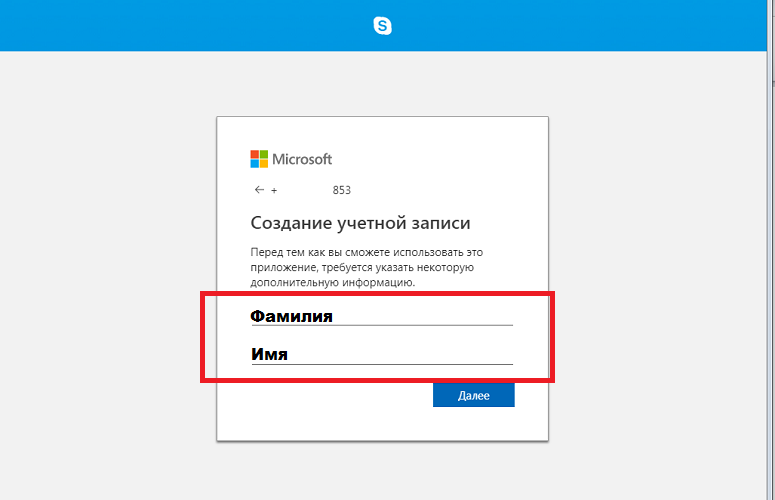The height and width of the screenshot is (500, 775).
Task: Go back using the left arrow
Action: click(x=259, y=190)
